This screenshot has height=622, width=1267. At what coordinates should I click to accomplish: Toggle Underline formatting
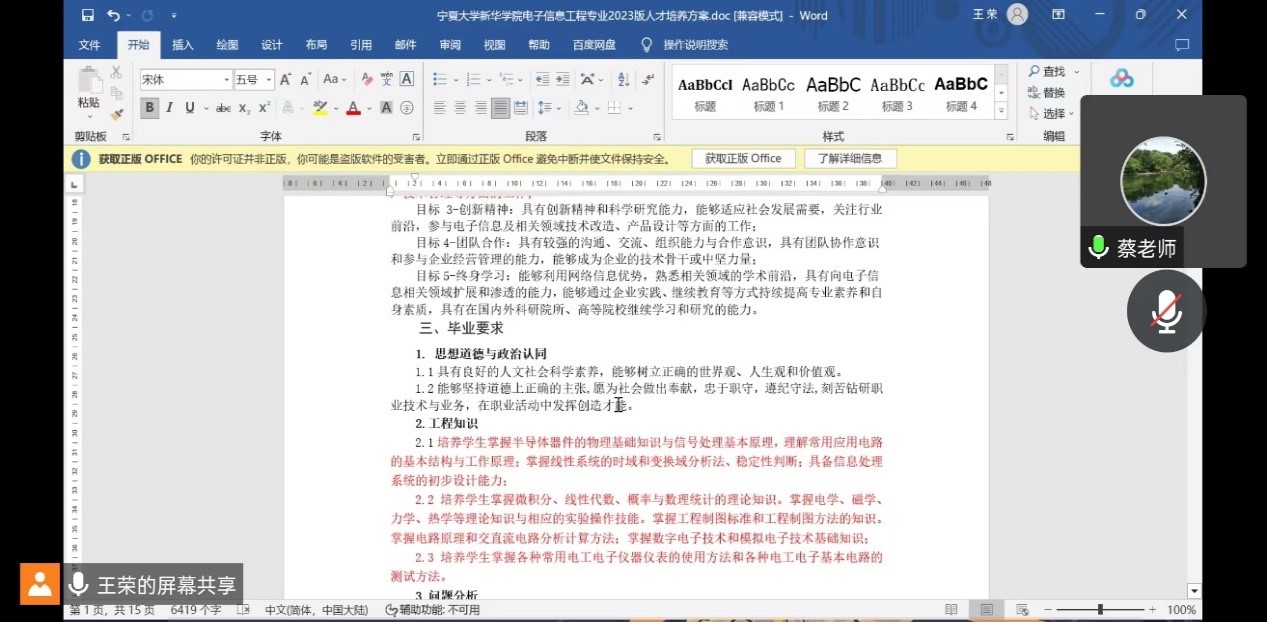point(190,108)
